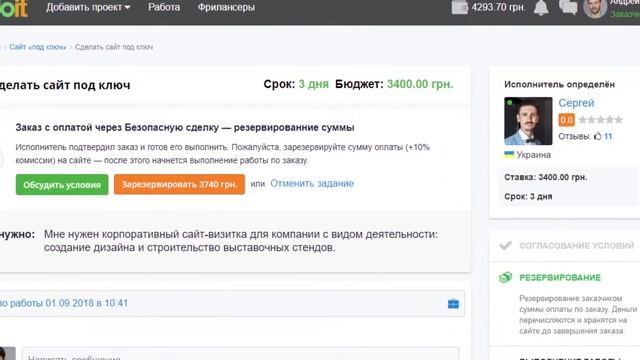Follow the Сайт «под ключ» breadcrumb link
Image resolution: width=640 pixels, height=360 pixels.
[38, 47]
